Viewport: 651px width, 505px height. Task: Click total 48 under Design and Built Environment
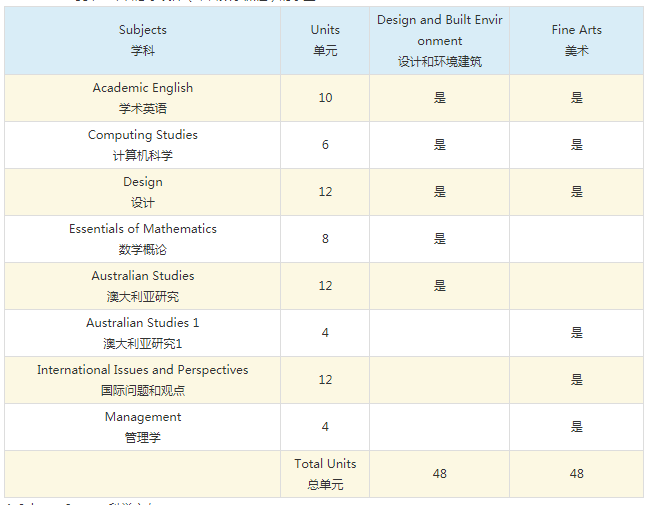pyautogui.click(x=440, y=474)
